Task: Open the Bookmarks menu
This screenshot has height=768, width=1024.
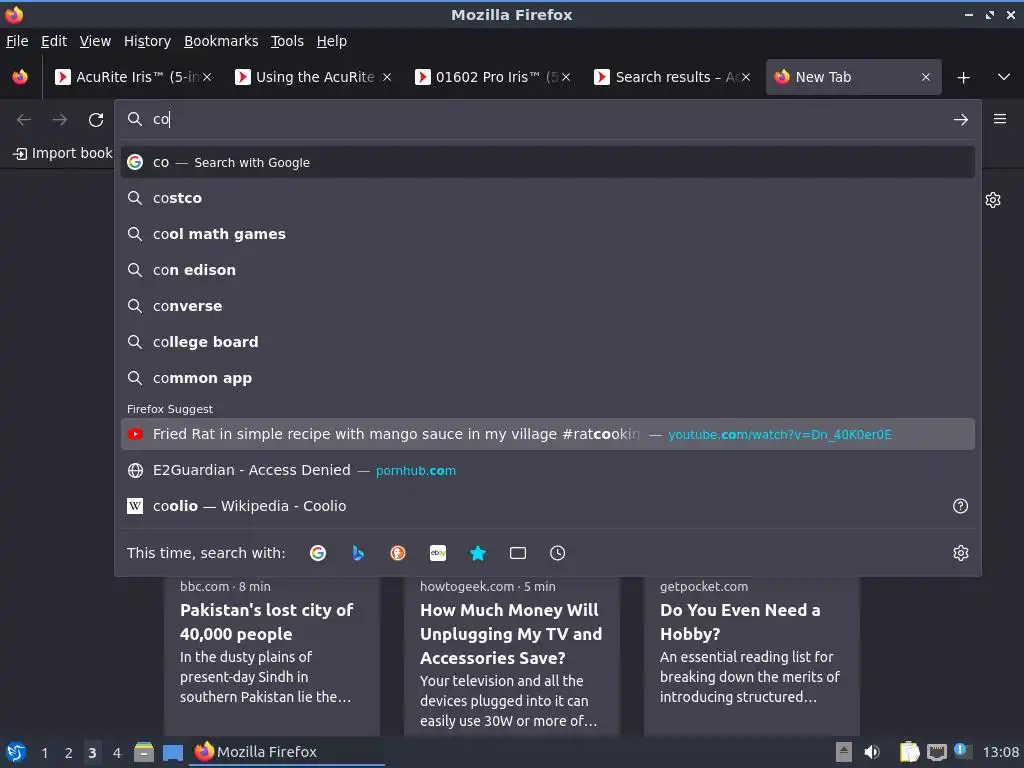Action: (221, 41)
